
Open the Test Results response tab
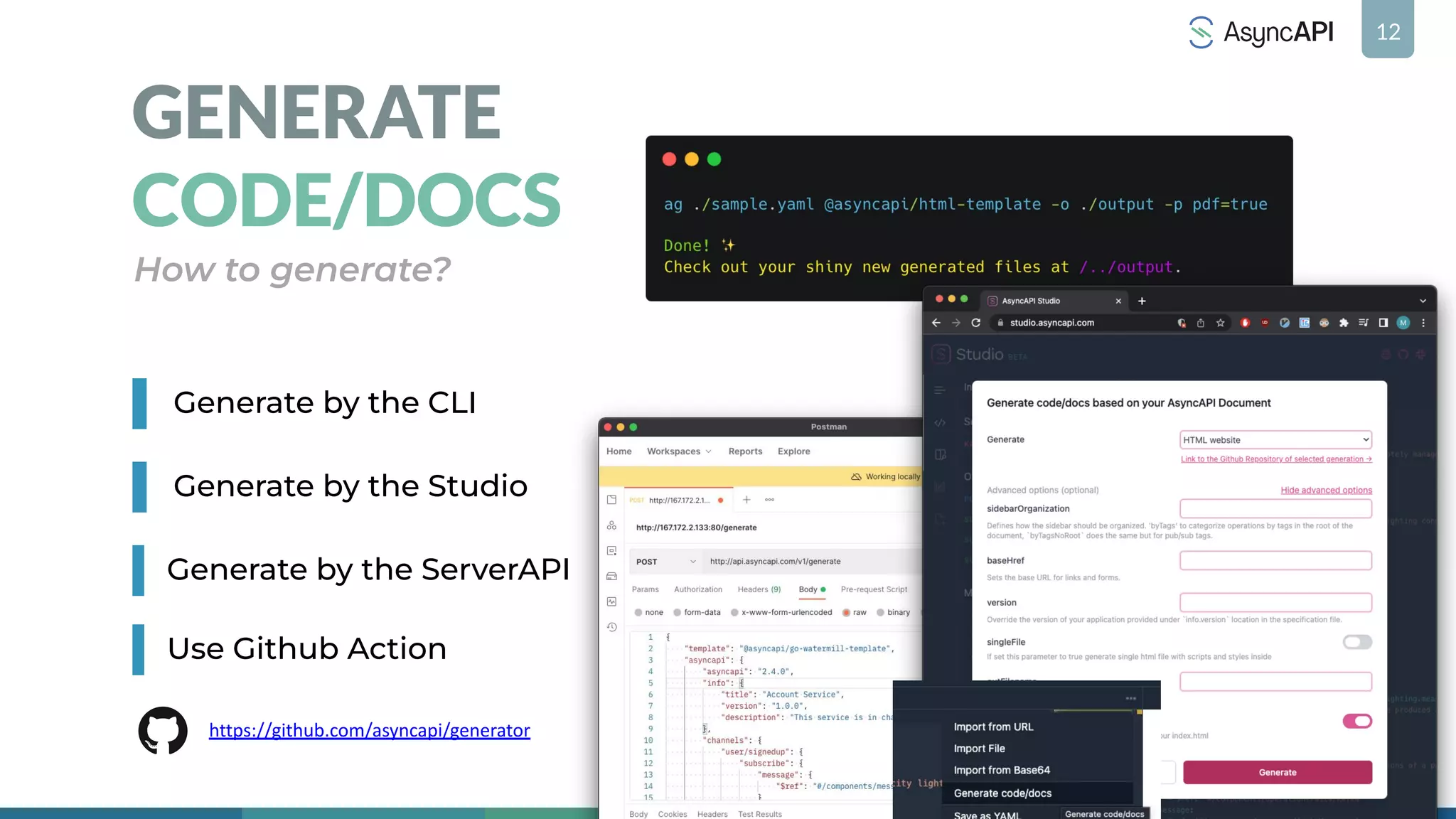click(x=759, y=814)
